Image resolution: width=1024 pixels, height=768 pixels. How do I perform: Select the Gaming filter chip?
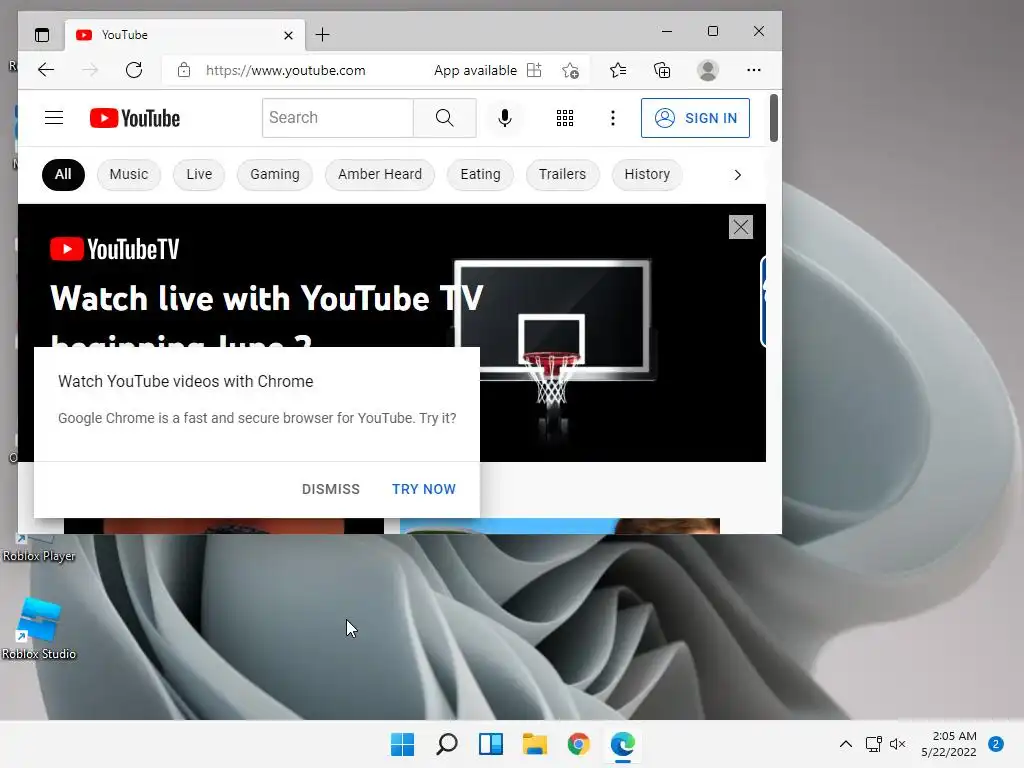[x=275, y=174]
